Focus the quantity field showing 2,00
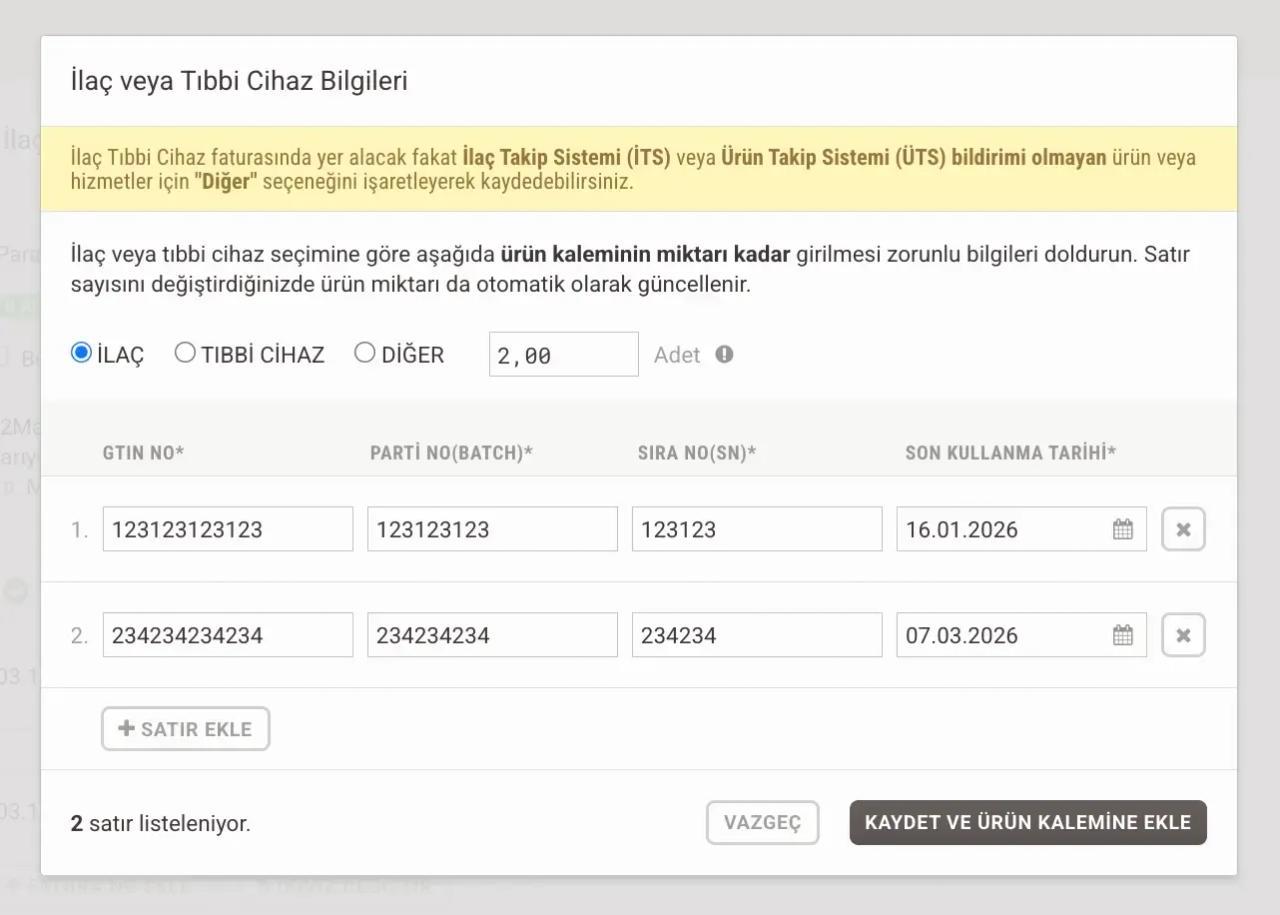 tap(563, 354)
